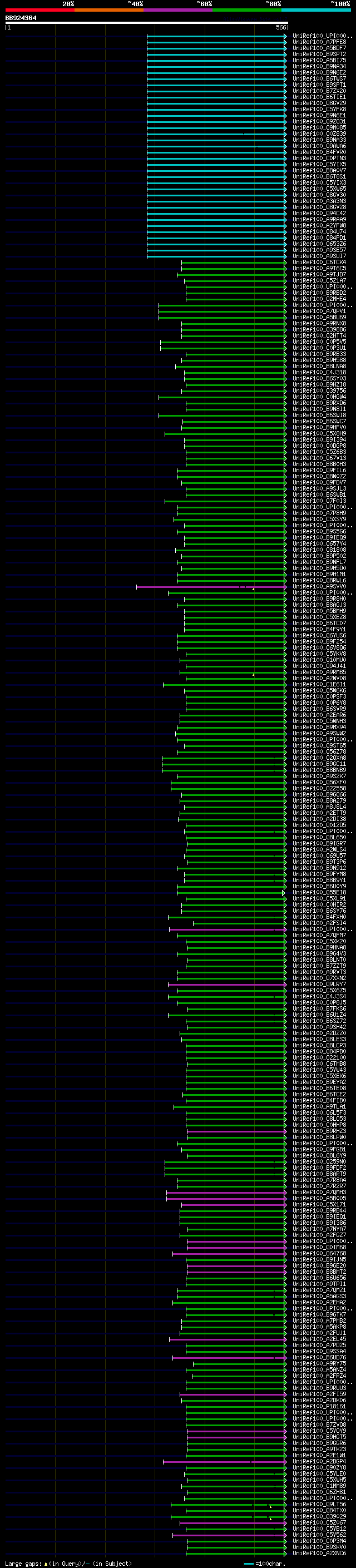
Task: Open hit UniRef100_C5YFK8
Action: pos(319,109)
